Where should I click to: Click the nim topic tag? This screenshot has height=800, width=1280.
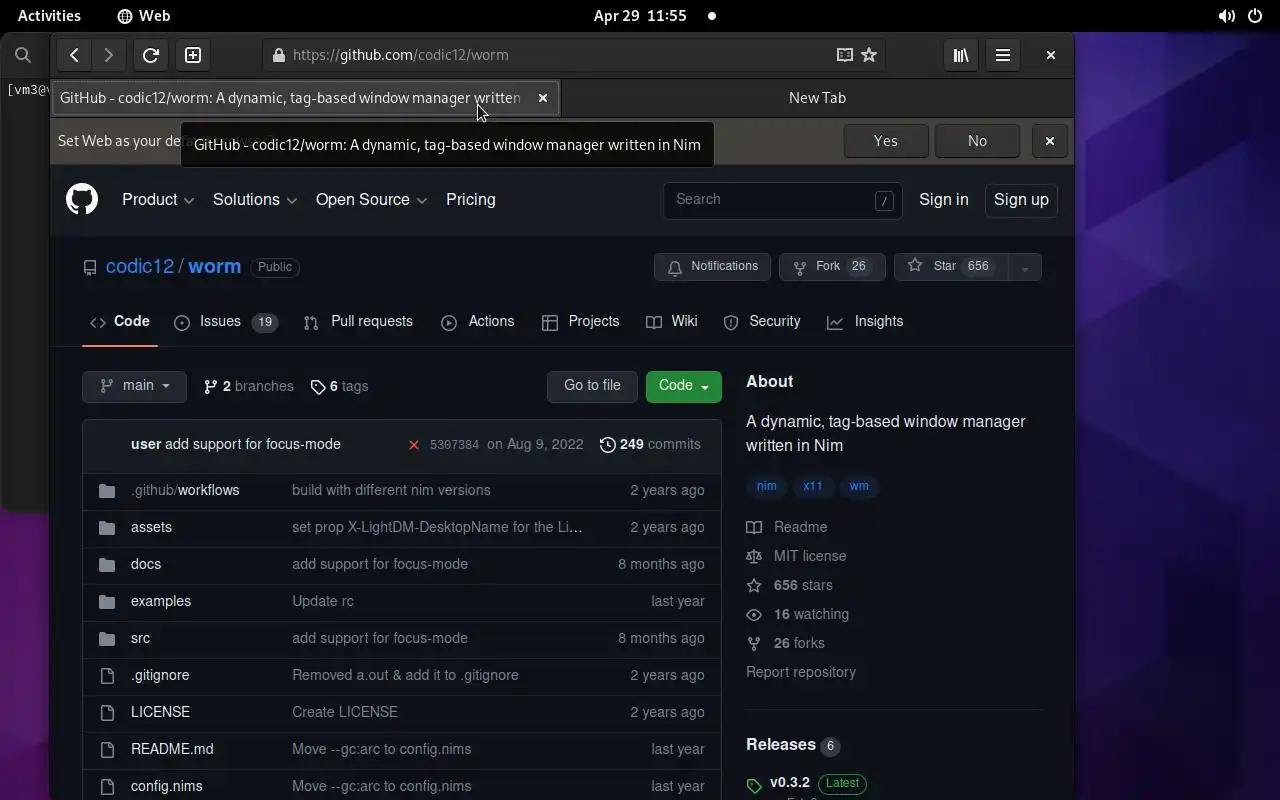click(767, 486)
